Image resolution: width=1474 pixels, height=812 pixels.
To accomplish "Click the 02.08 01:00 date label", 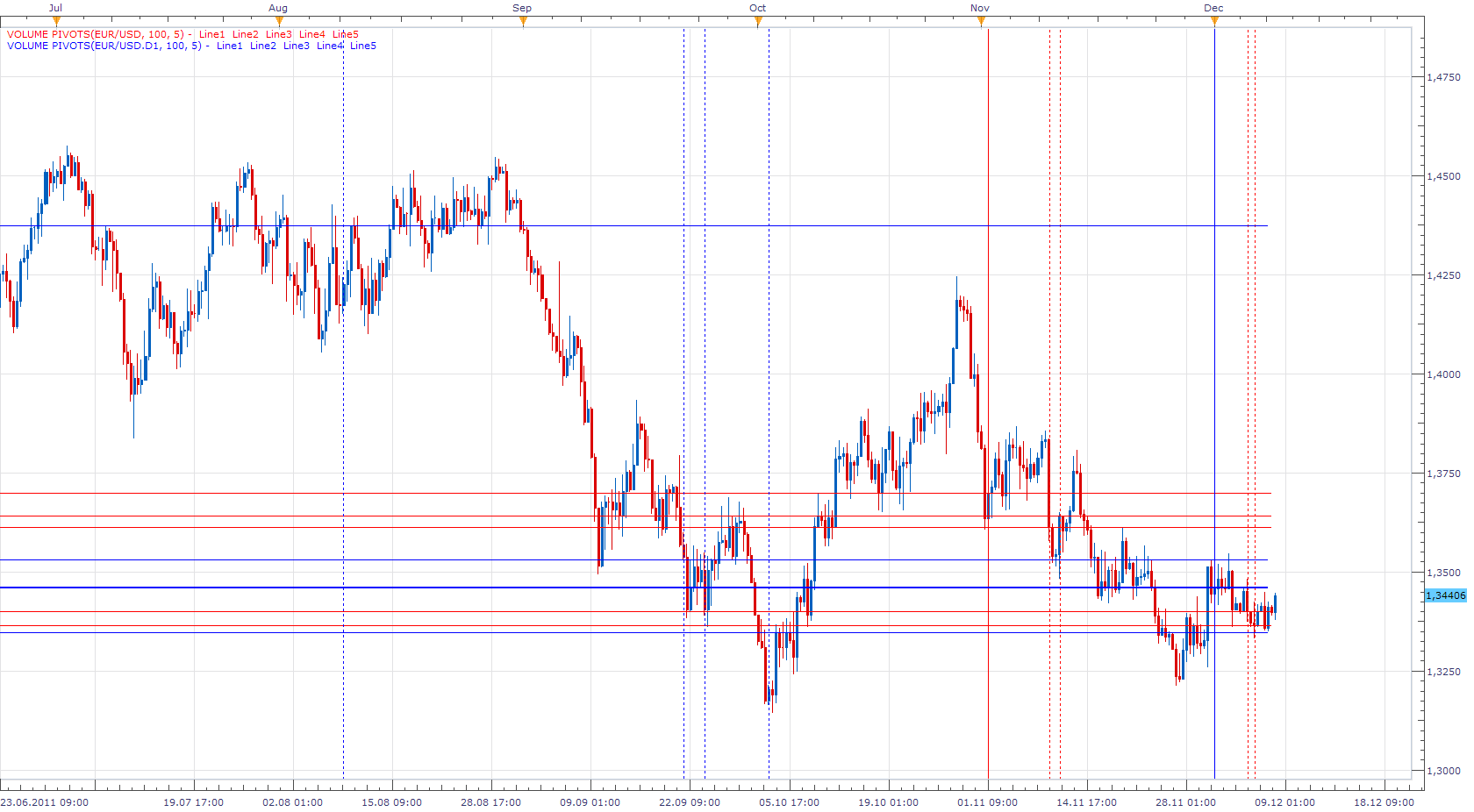I will tap(293, 802).
